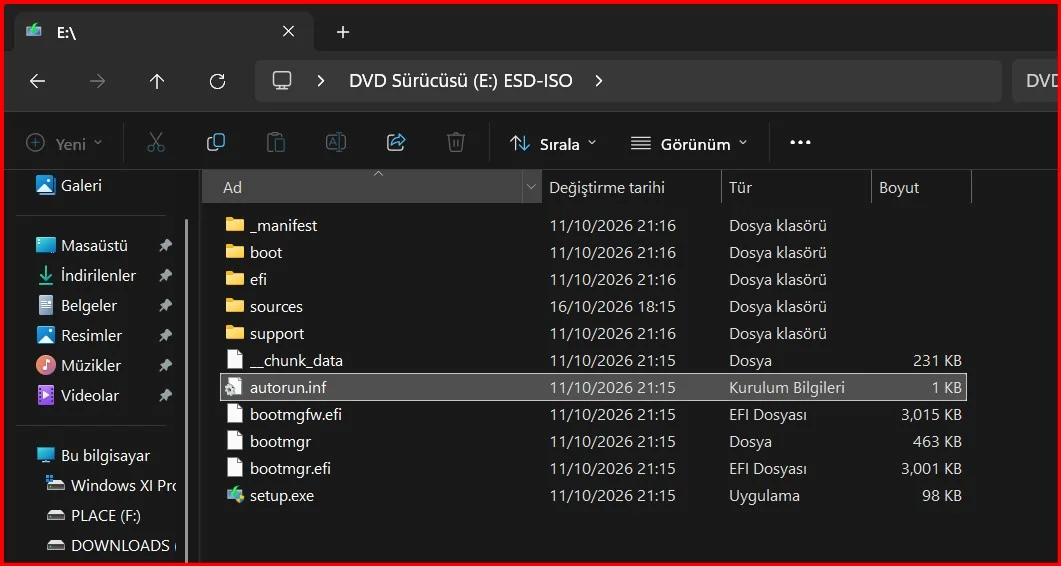Expand chevron after the This PC icon
This screenshot has height=566, width=1061.
[x=321, y=81]
